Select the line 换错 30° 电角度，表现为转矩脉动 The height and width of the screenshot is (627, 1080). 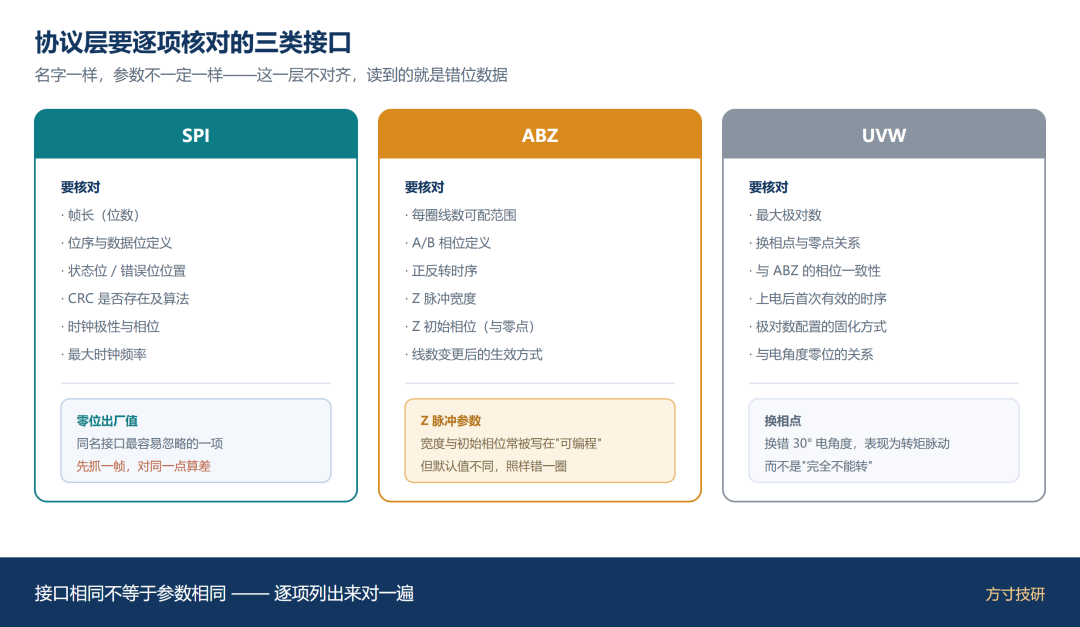(x=857, y=443)
